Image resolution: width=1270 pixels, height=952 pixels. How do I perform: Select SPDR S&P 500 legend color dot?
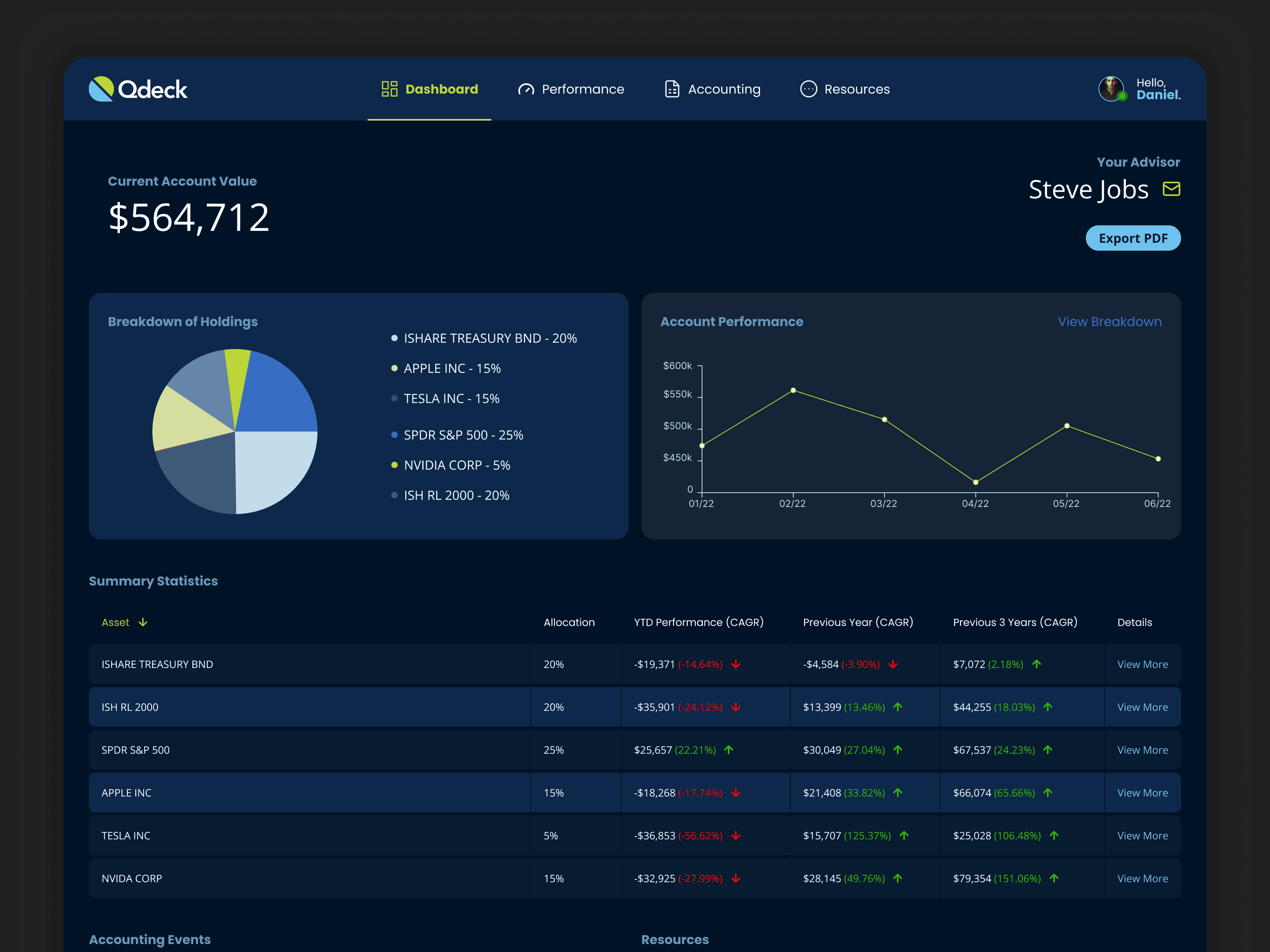(x=394, y=435)
